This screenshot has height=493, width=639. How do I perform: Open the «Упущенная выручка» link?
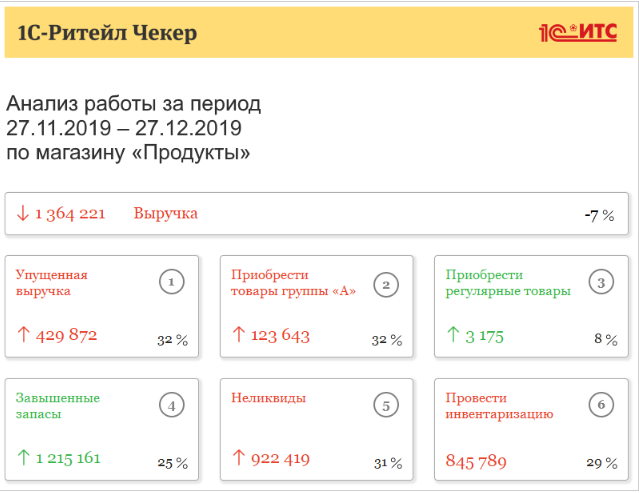point(52,283)
